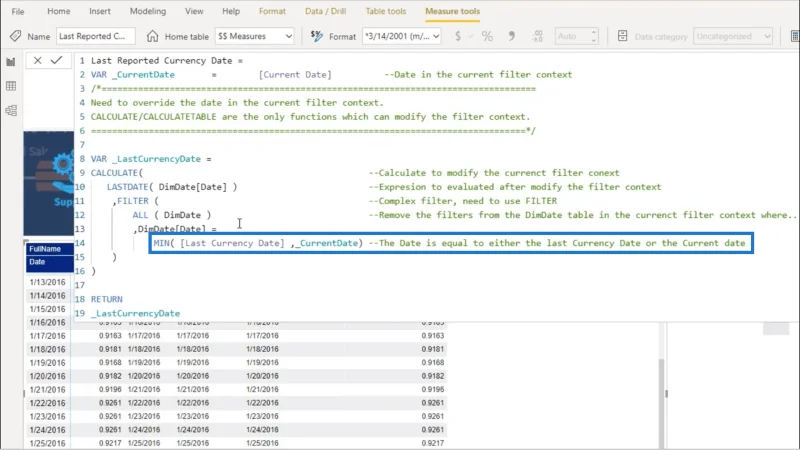
Task: Click the decimal places stepper arrows
Action: (x=593, y=36)
